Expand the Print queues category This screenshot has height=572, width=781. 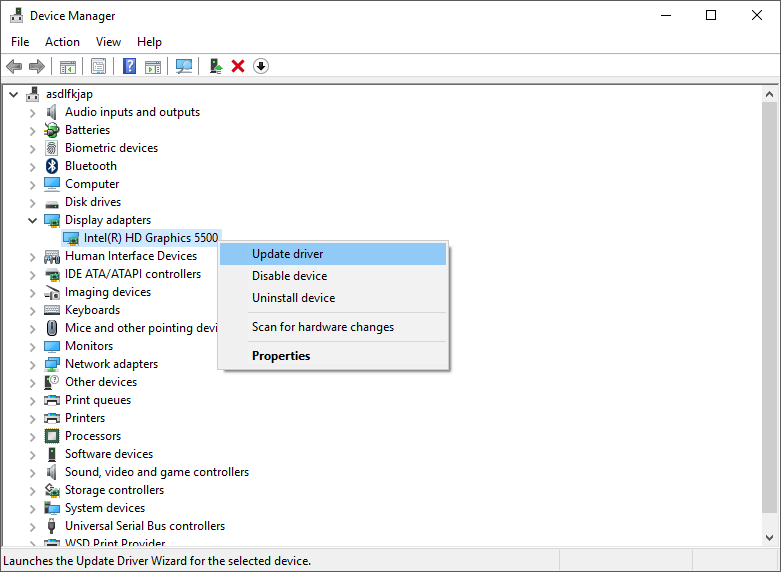(x=33, y=400)
